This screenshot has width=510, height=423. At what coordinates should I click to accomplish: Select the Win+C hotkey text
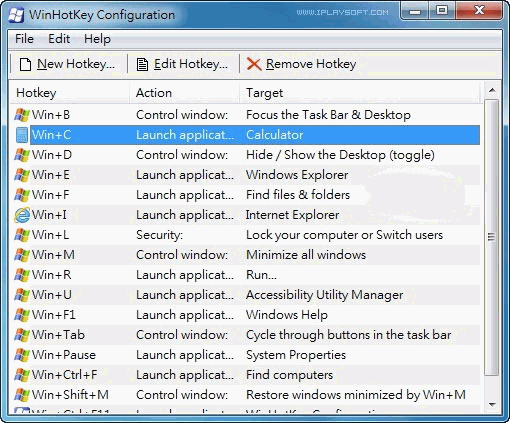click(51, 135)
